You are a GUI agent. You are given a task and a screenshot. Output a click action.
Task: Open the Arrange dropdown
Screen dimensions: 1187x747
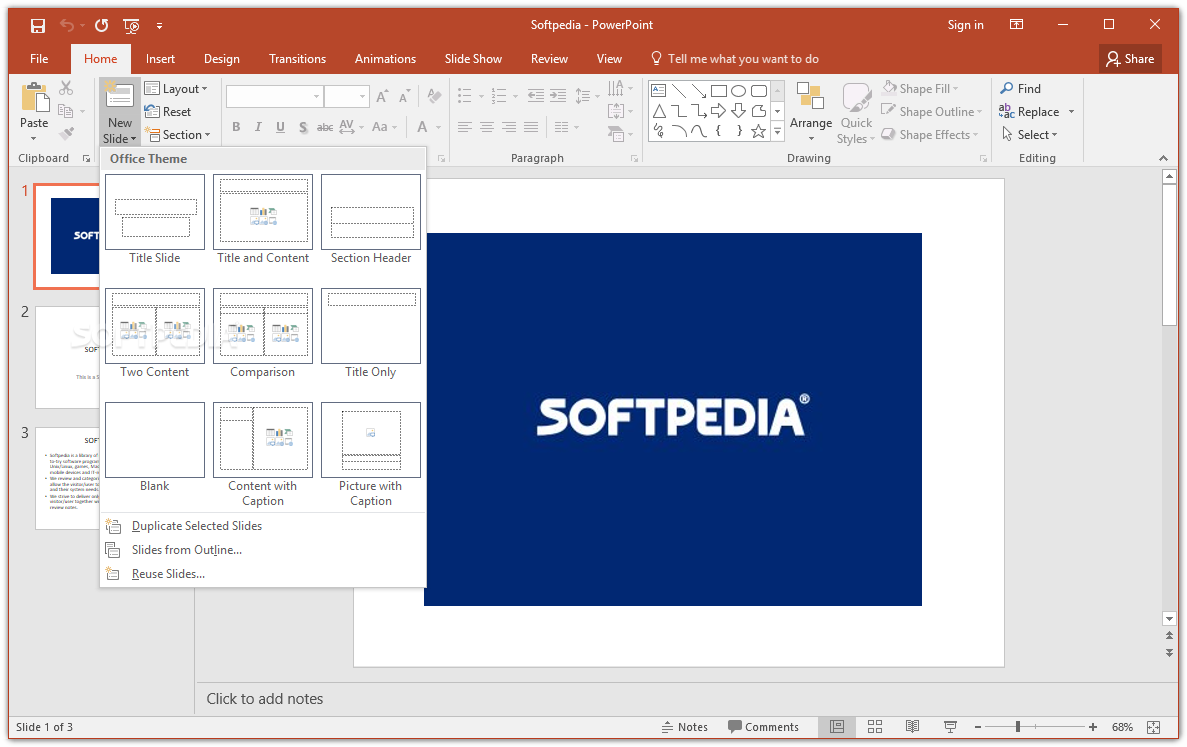[x=811, y=112]
